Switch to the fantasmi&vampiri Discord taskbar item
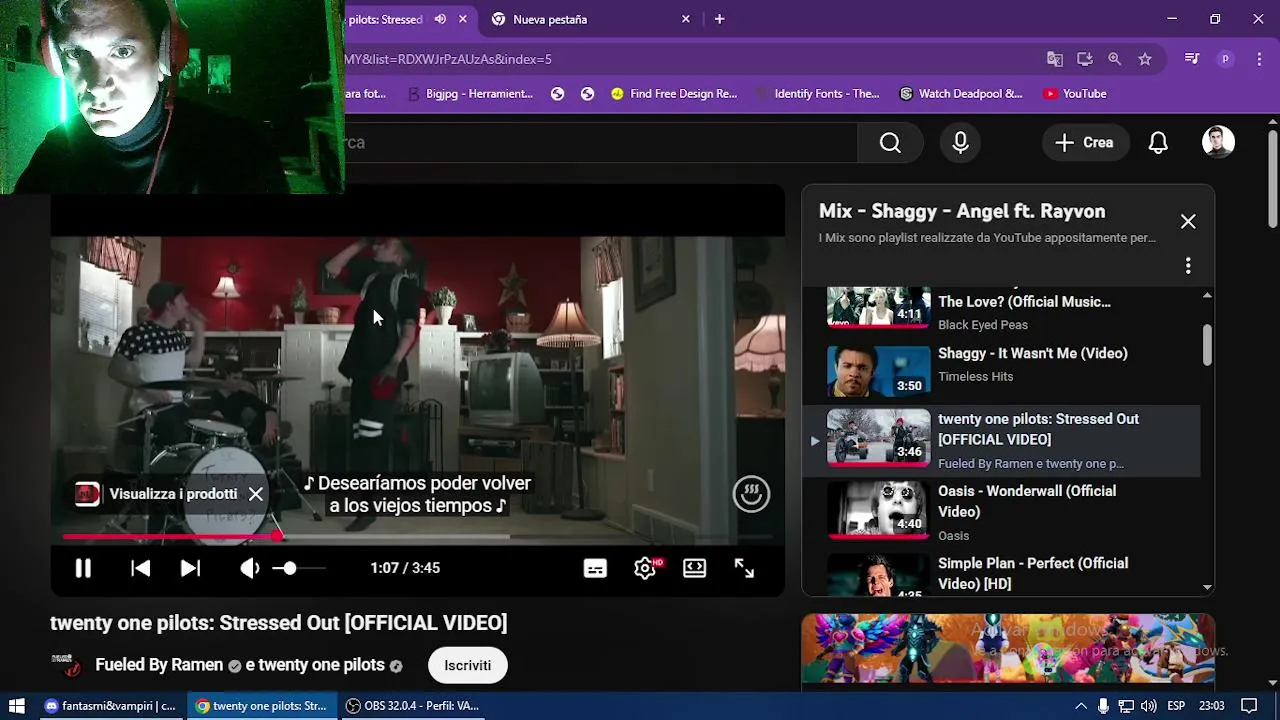 point(110,706)
